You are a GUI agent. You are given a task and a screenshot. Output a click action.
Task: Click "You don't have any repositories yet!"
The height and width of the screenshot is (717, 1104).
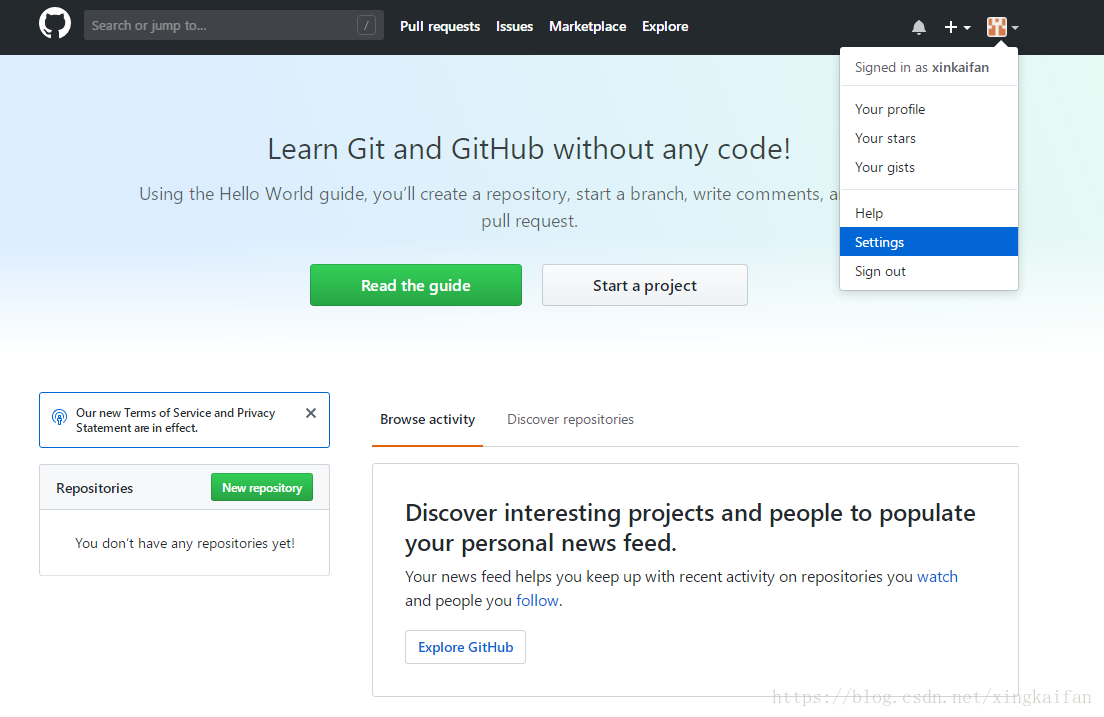click(x=184, y=543)
